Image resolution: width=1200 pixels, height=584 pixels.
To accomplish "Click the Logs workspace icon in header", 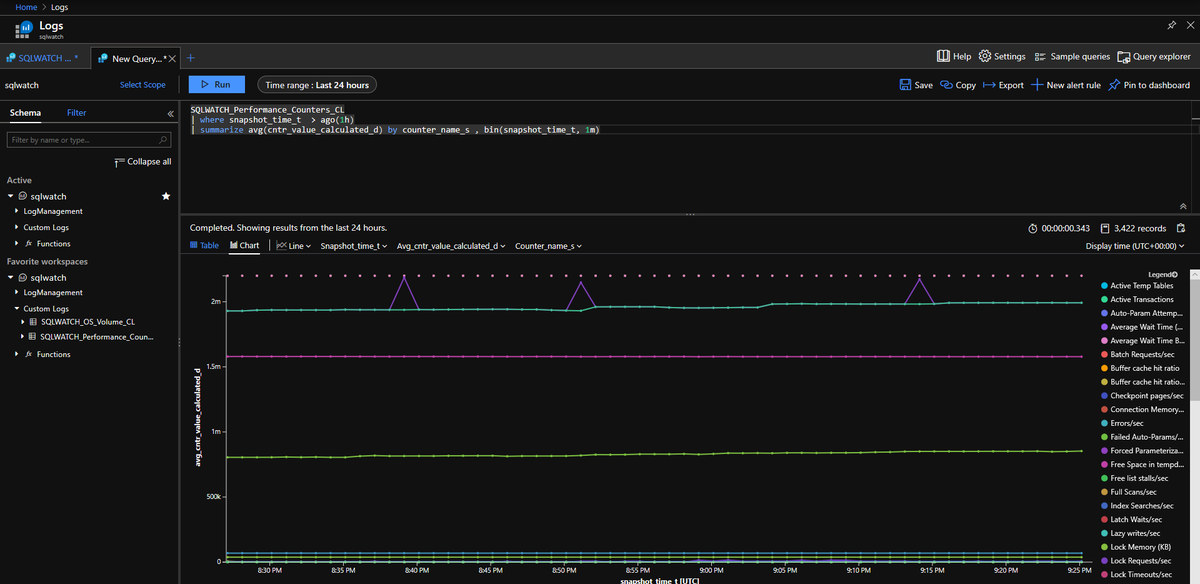I will coord(24,29).
